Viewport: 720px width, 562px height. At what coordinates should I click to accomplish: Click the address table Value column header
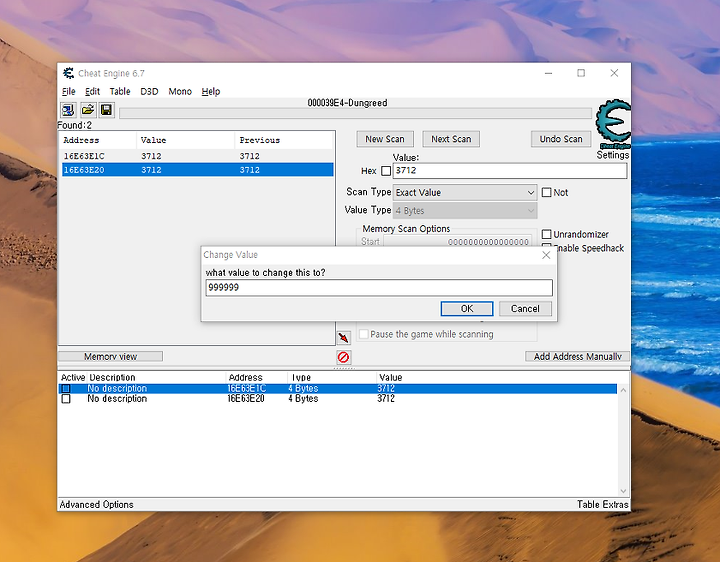496,377
